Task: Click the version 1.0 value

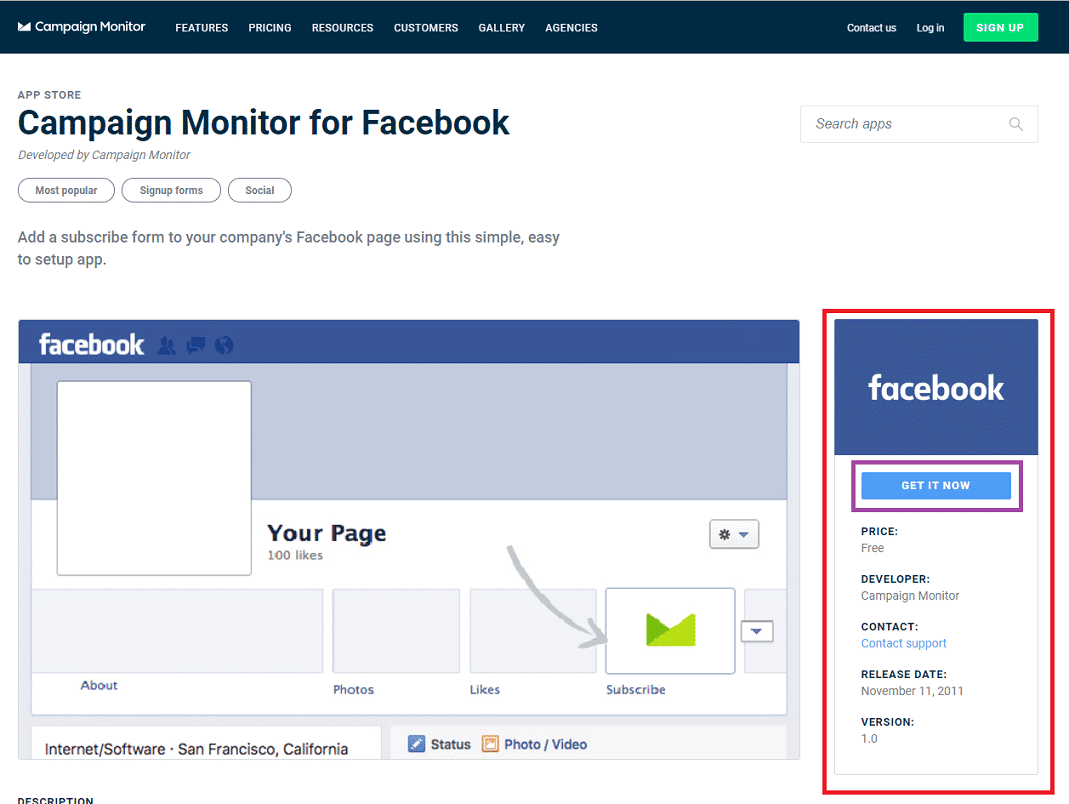Action: [x=869, y=739]
